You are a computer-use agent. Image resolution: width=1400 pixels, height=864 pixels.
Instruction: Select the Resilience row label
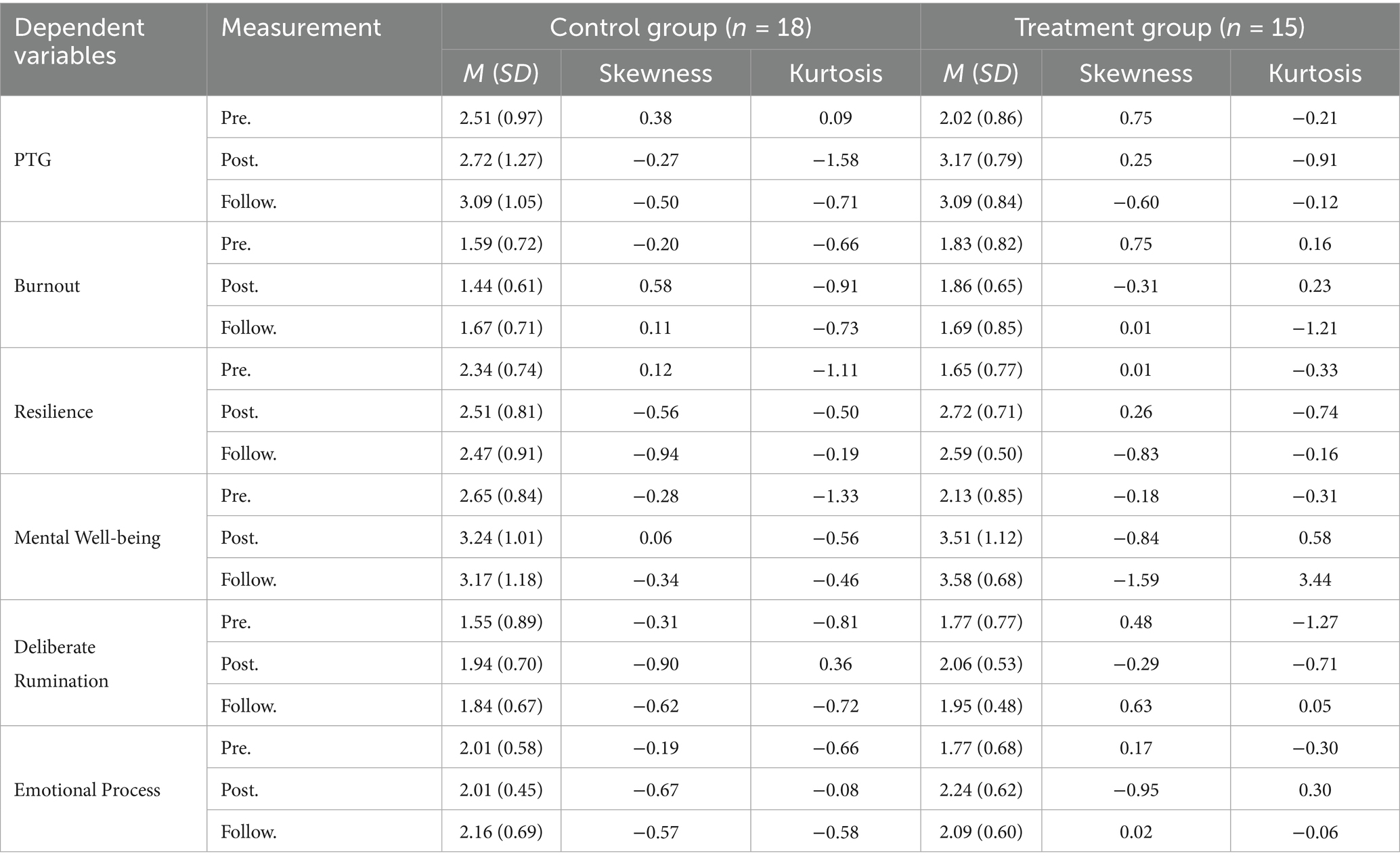pyautogui.click(x=53, y=412)
